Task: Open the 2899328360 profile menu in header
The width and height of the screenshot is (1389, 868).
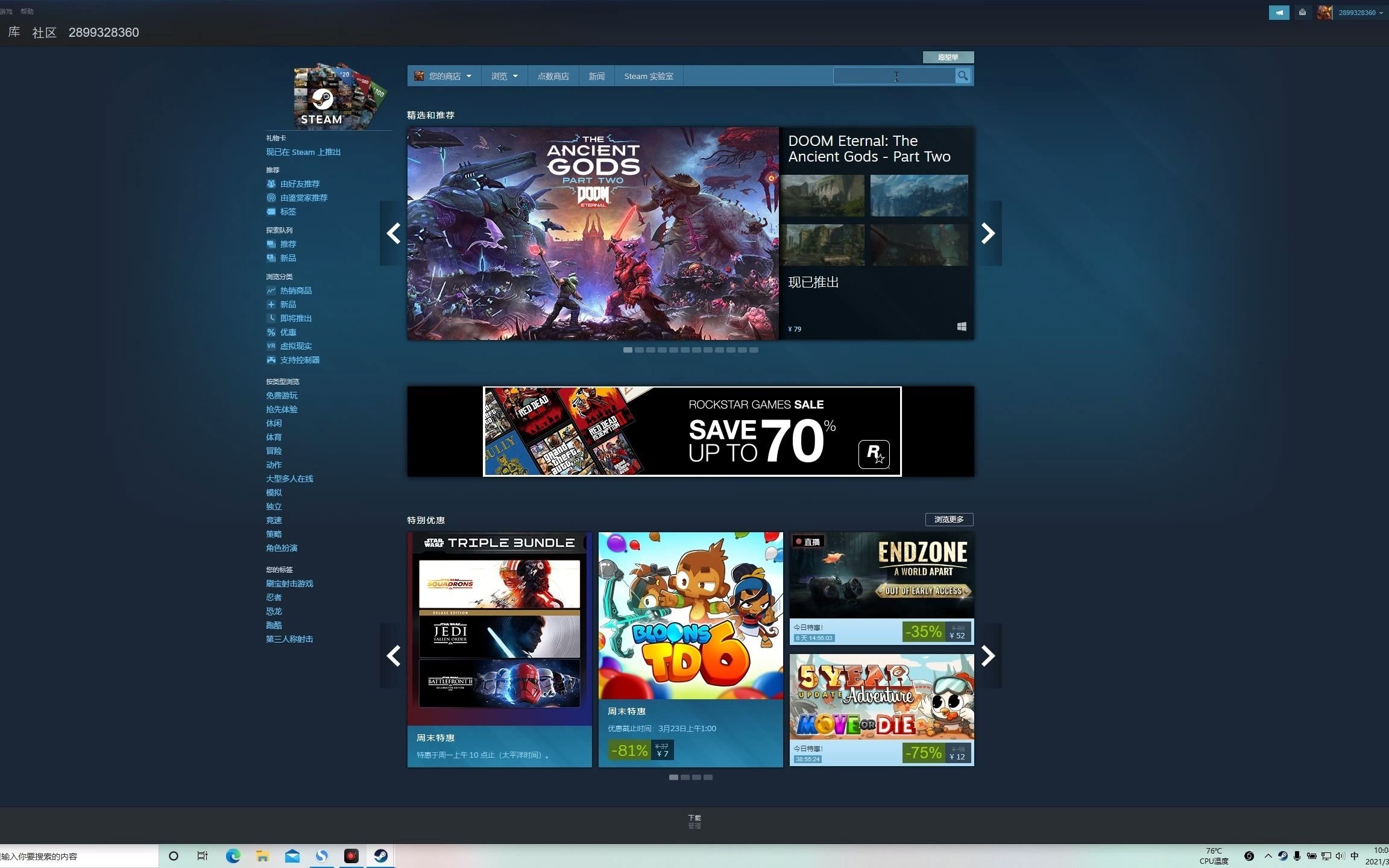Action: tap(104, 33)
